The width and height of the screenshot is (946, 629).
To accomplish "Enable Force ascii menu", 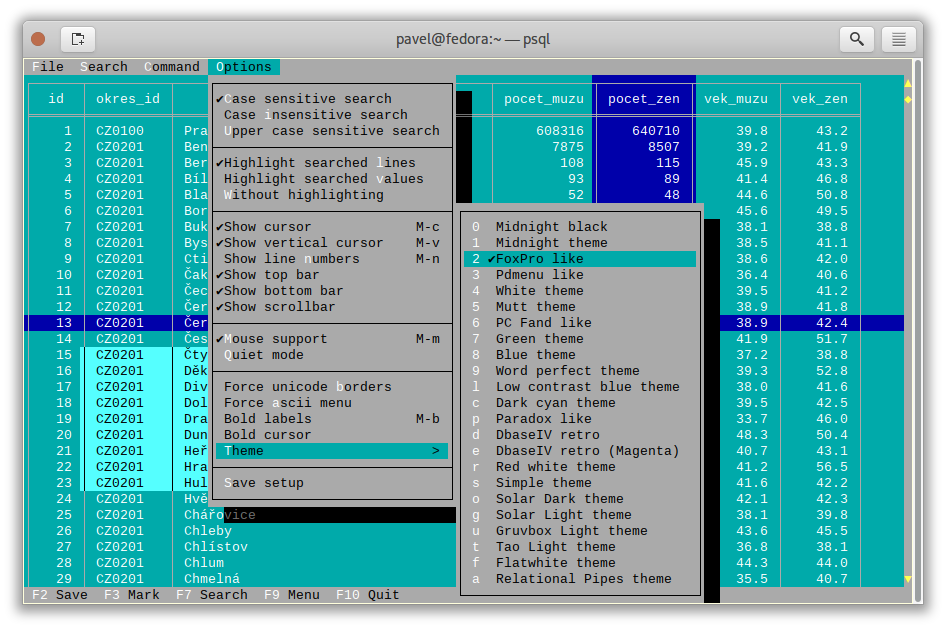I will [x=332, y=402].
